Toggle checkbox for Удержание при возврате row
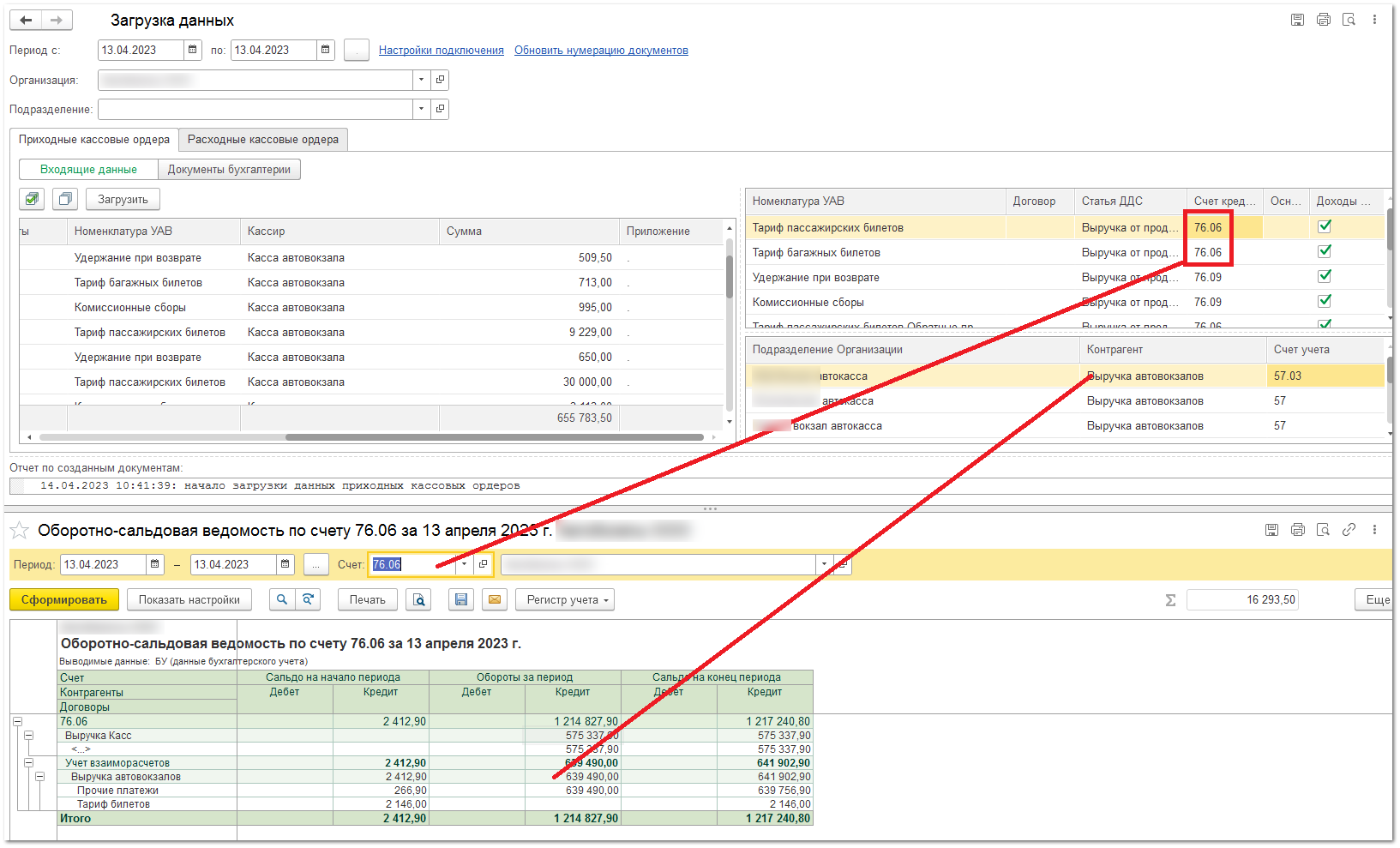 (1325, 276)
